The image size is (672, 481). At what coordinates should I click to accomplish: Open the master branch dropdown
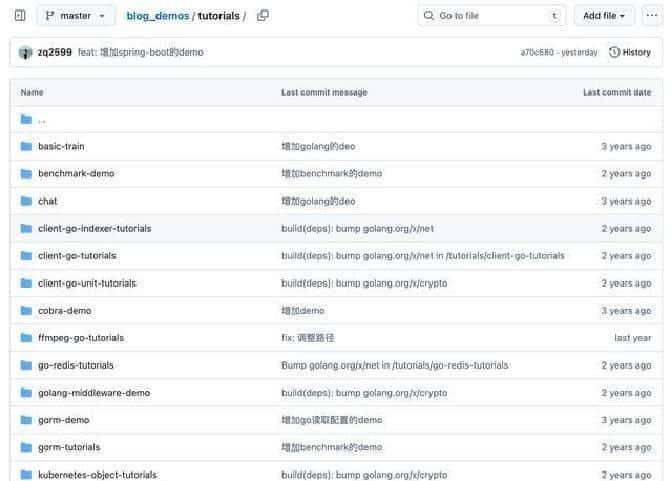[x=75, y=16]
